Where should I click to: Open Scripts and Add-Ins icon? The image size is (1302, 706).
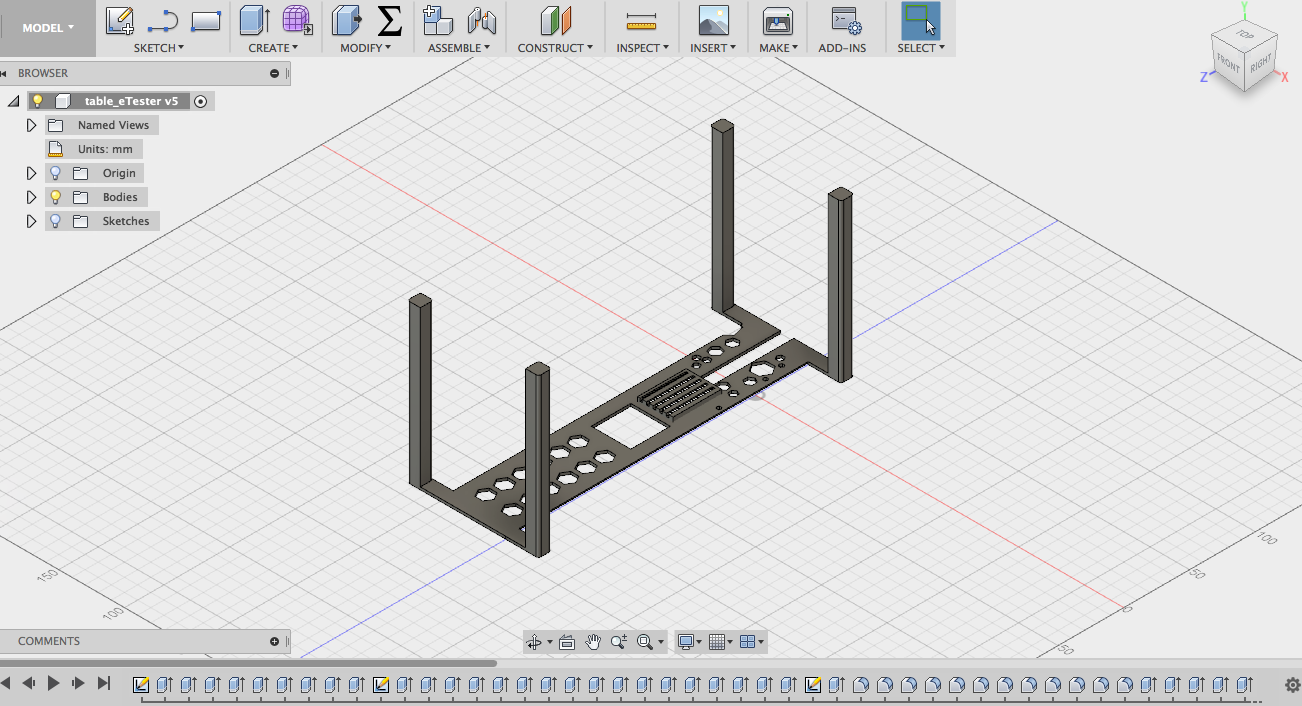(x=846, y=20)
